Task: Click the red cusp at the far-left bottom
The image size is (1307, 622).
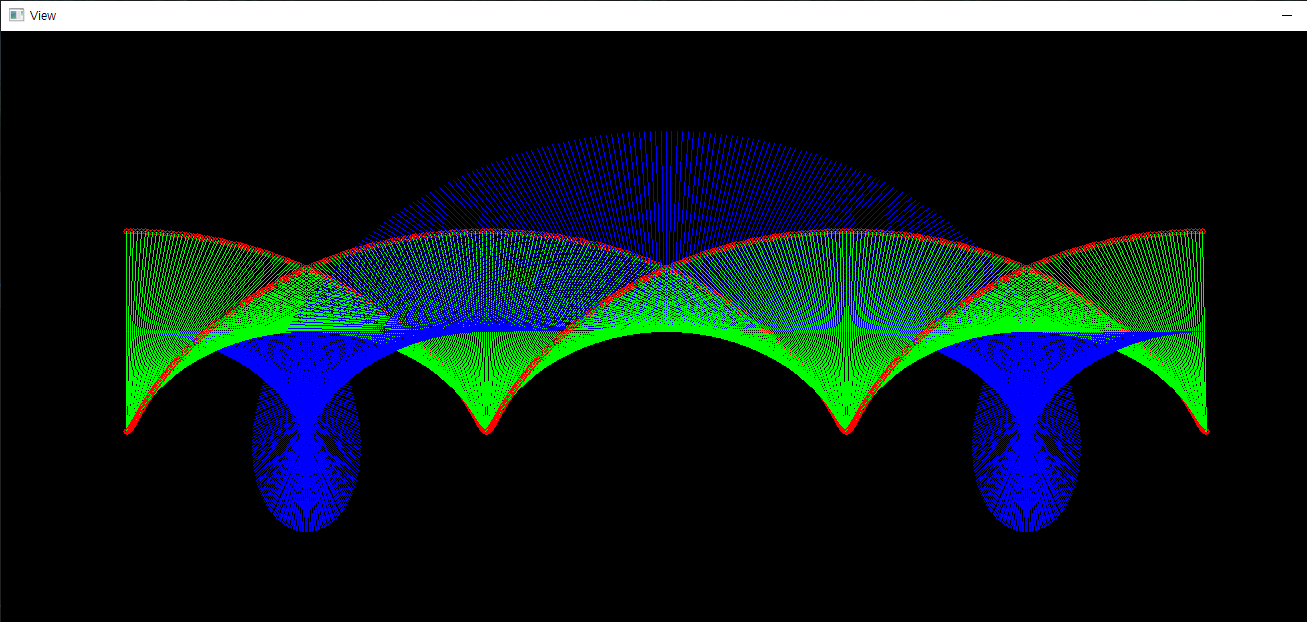Action: click(126, 432)
